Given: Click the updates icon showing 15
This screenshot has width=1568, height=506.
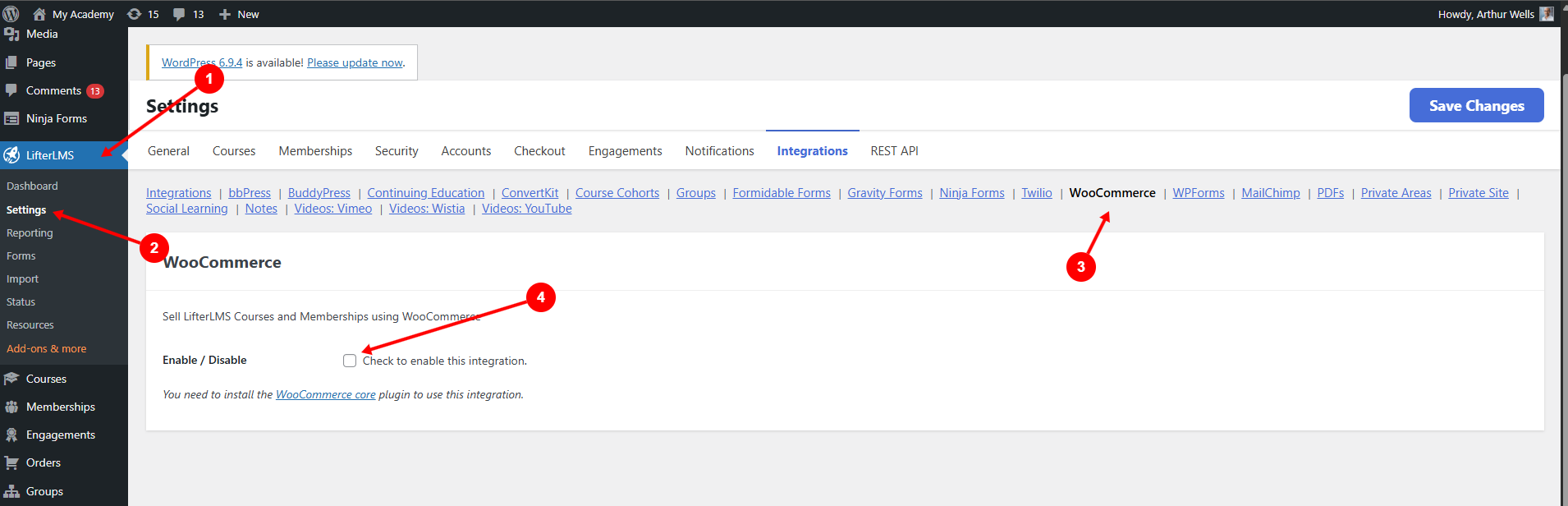Looking at the screenshot, I should (x=135, y=14).
